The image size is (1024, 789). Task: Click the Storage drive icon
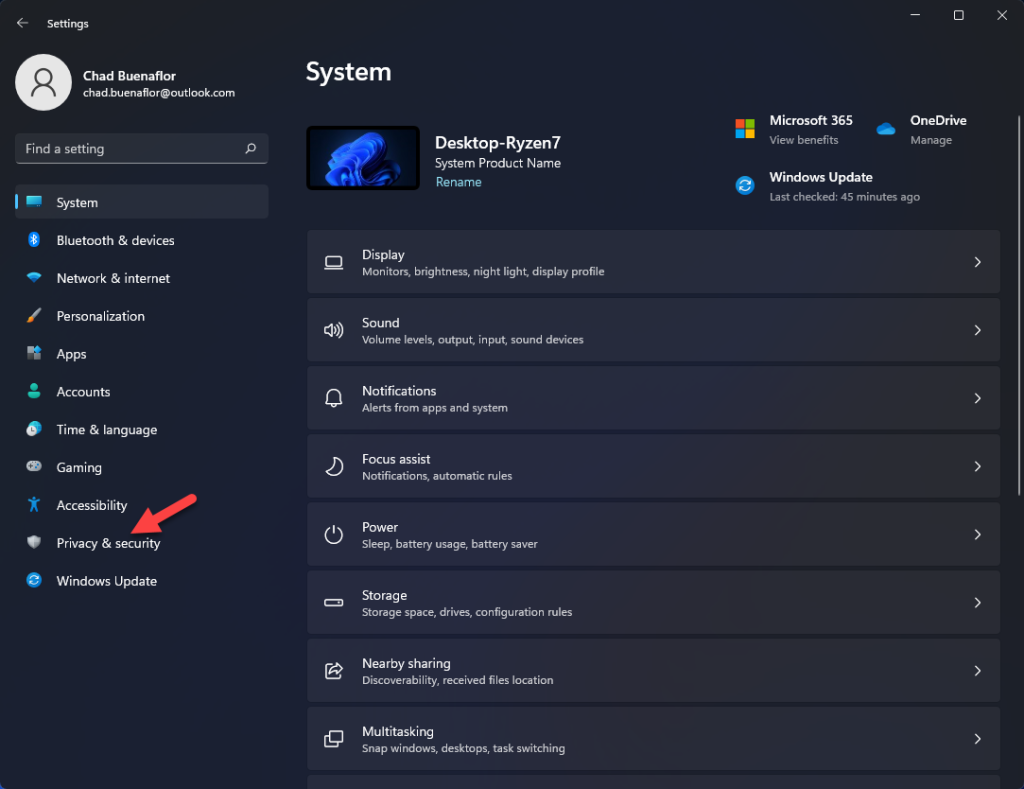coord(334,603)
